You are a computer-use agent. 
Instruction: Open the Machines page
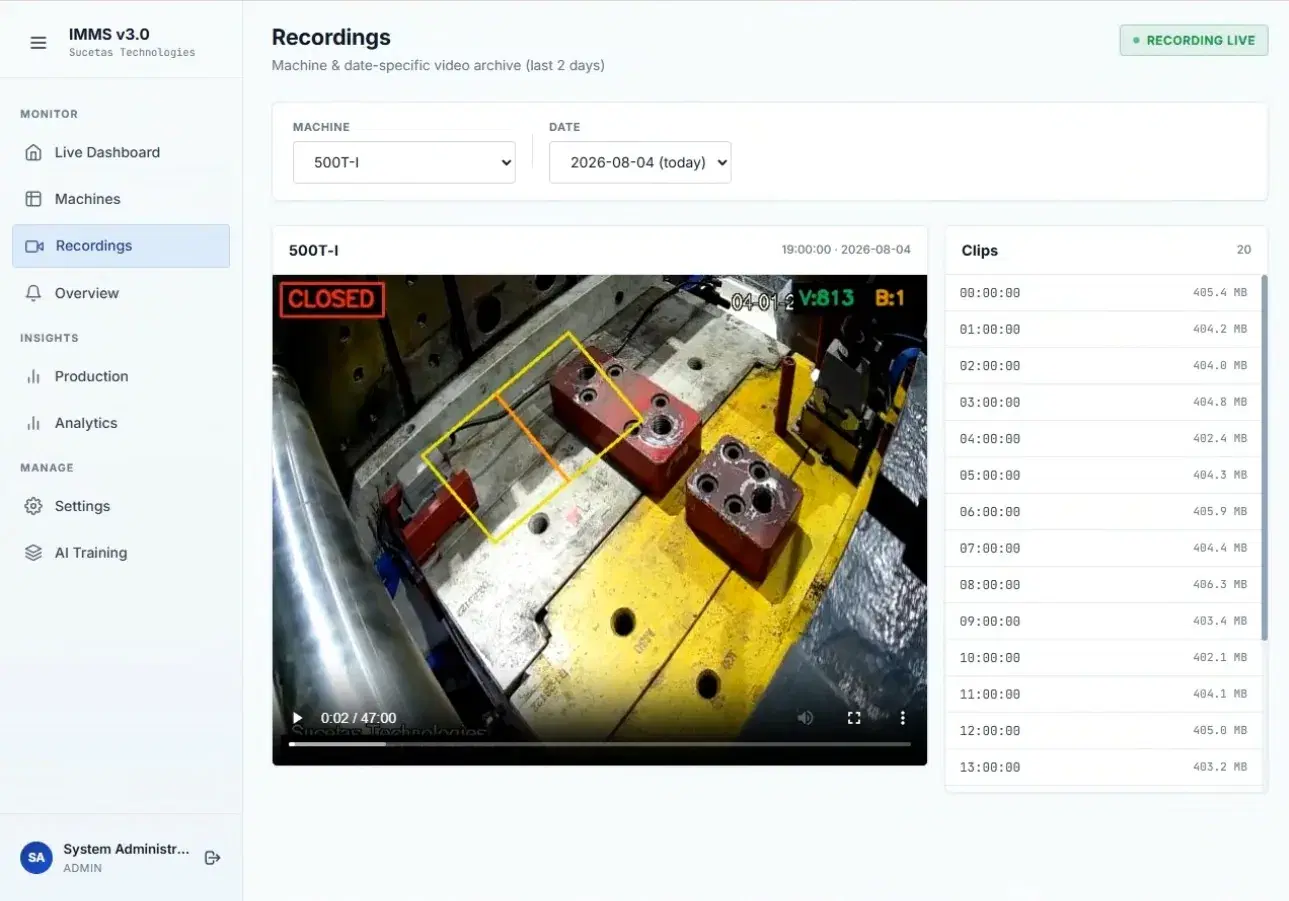tap(121, 199)
